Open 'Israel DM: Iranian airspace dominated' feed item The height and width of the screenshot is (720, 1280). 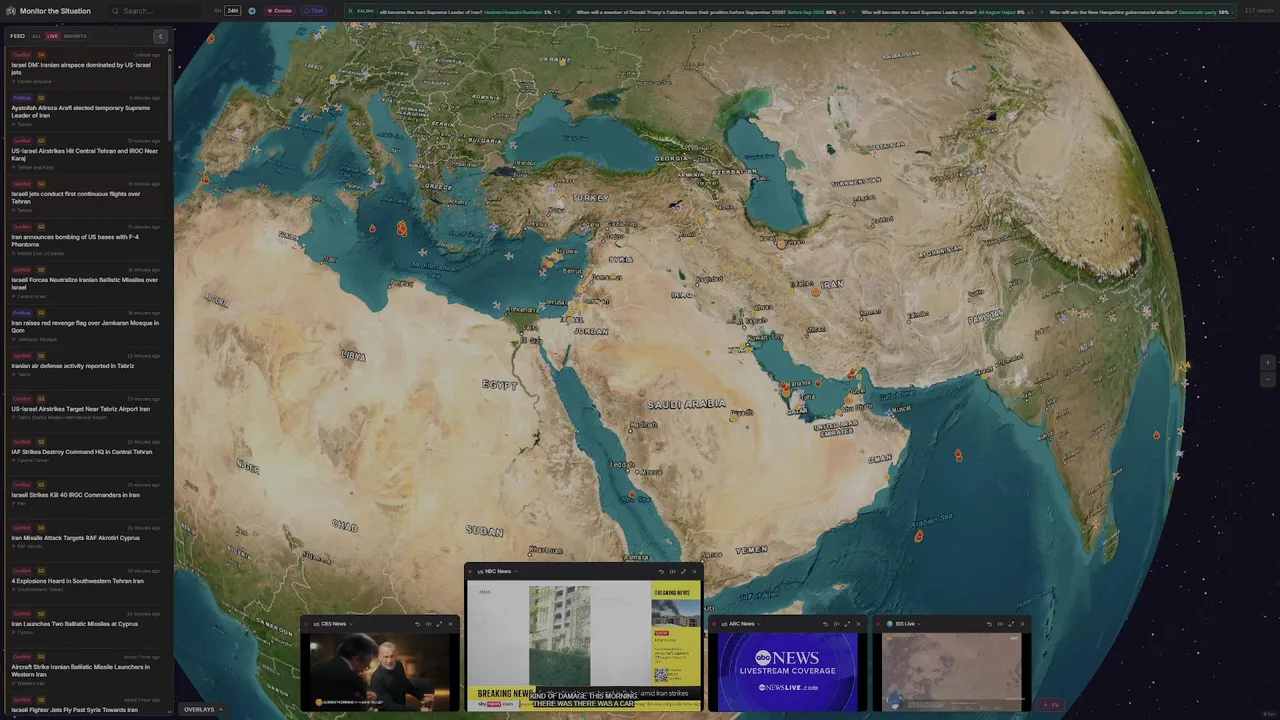[86, 68]
